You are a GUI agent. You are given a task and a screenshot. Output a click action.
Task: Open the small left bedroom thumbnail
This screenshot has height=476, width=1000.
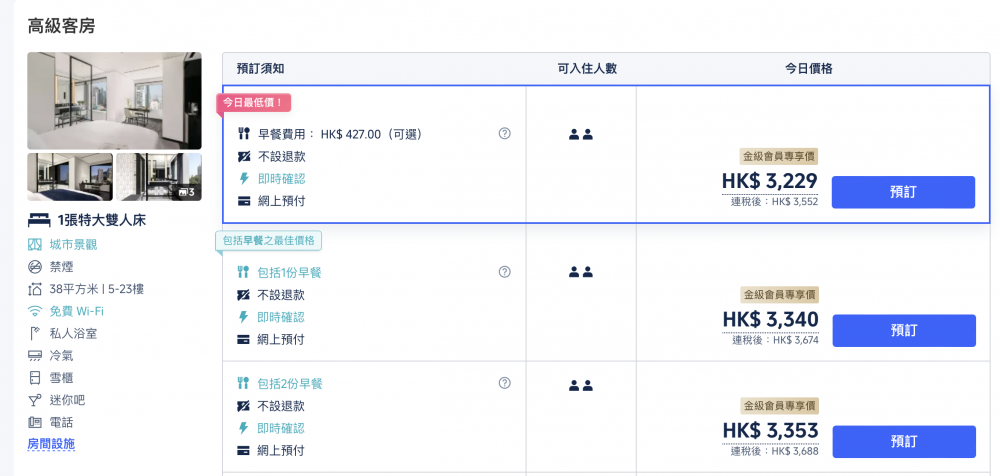[70, 177]
